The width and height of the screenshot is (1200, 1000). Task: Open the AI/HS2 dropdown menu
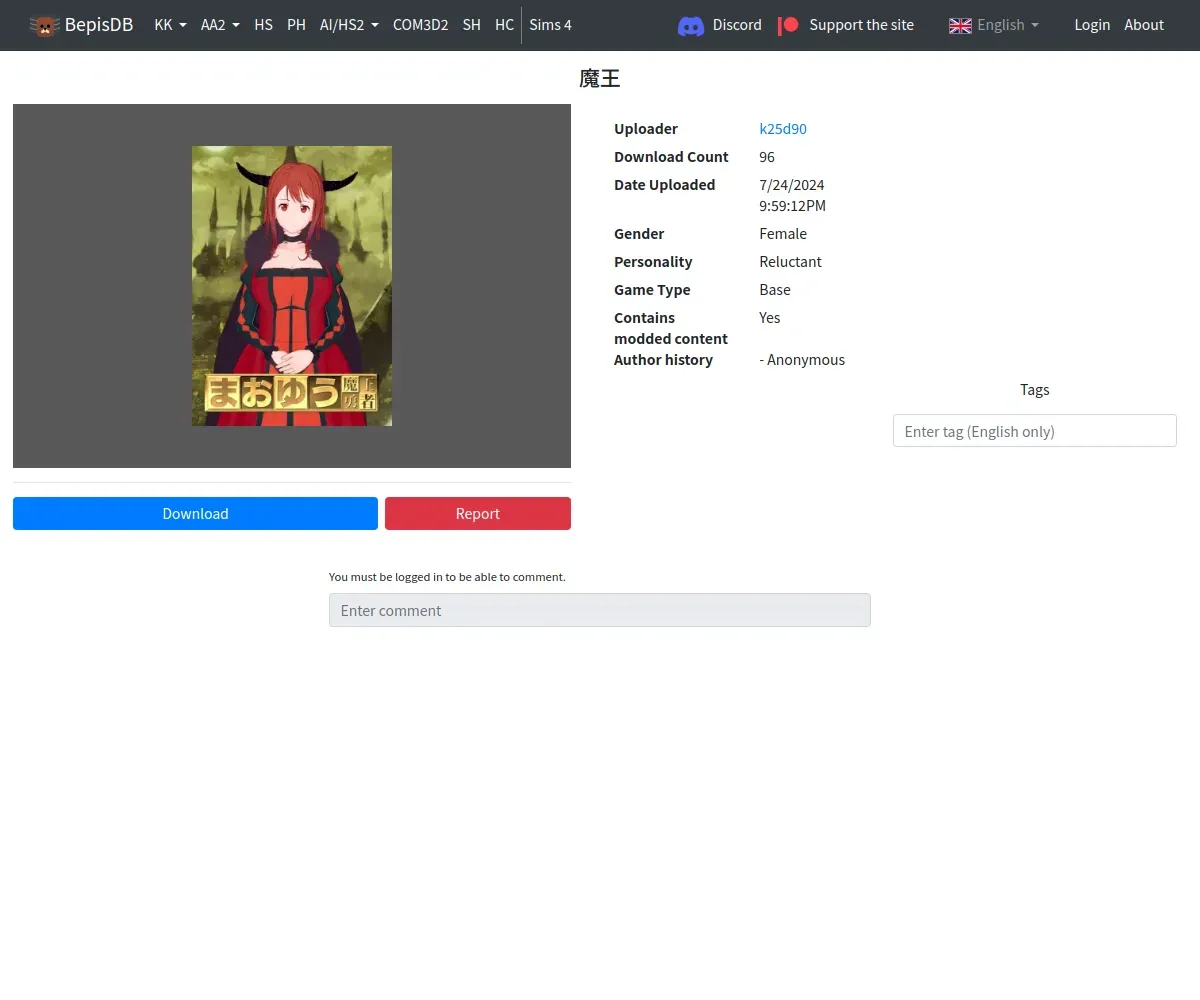pos(349,25)
